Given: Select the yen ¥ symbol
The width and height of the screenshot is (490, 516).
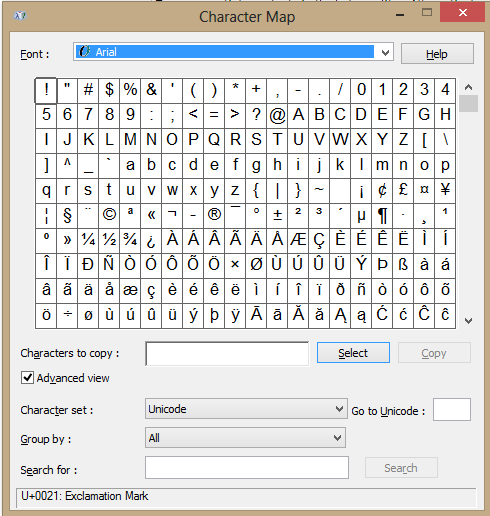Looking at the screenshot, I should [x=445, y=190].
